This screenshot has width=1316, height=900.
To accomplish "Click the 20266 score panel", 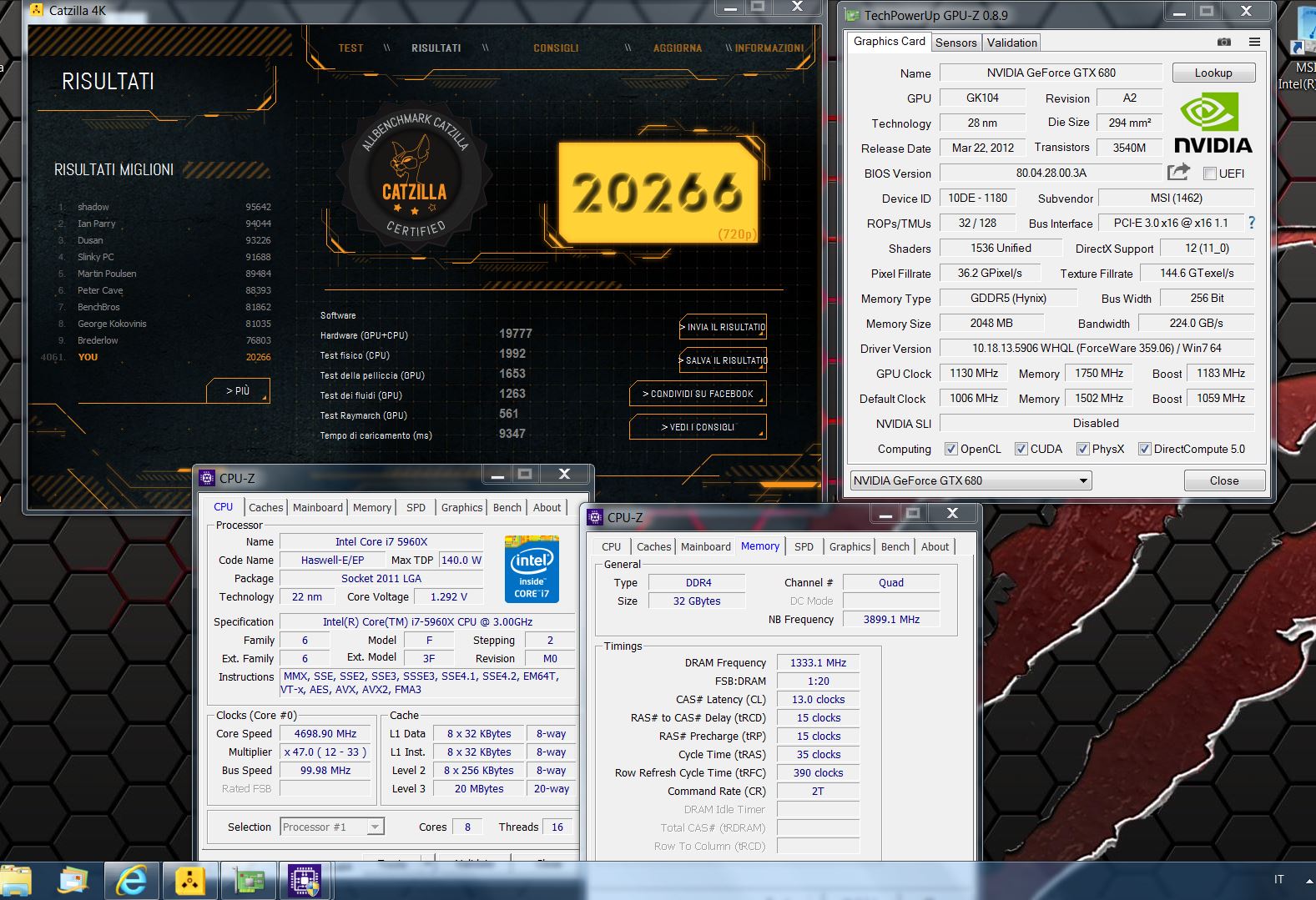I will (658, 194).
